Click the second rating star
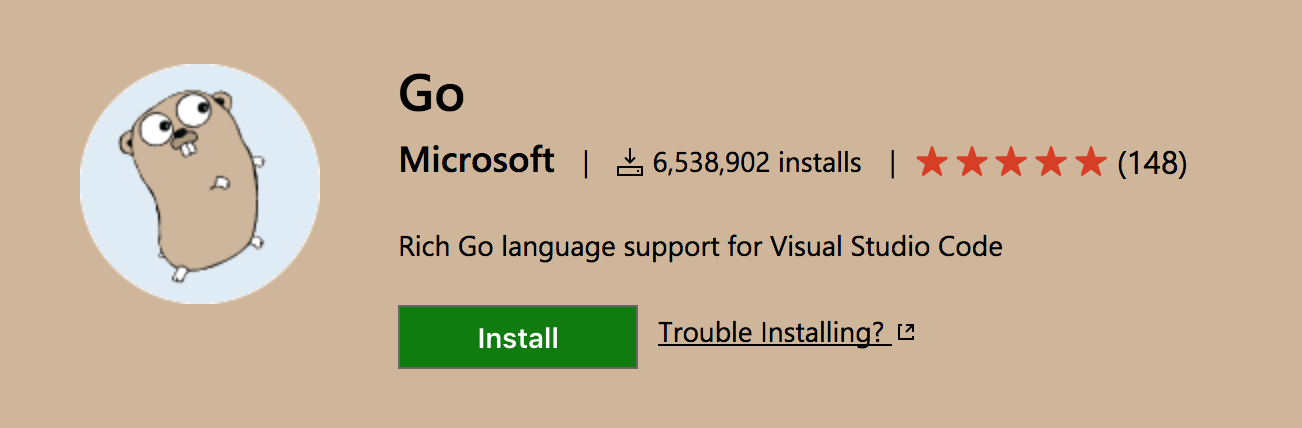Viewport: 1302px width, 428px height. point(972,162)
